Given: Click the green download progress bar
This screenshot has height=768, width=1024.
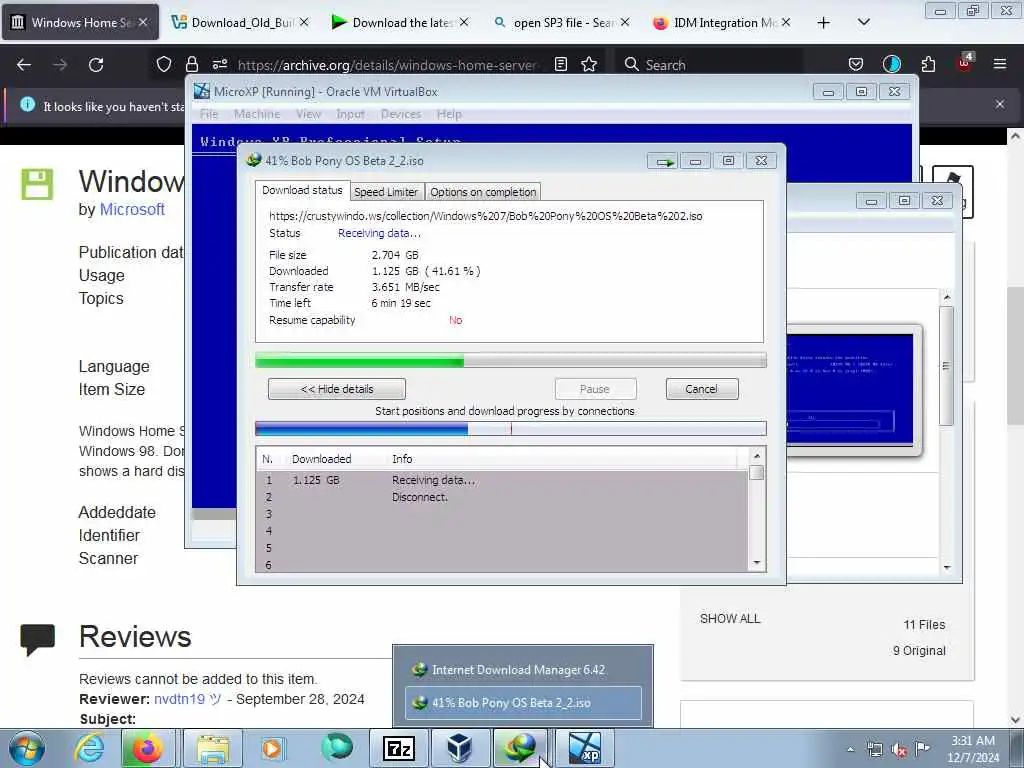Looking at the screenshot, I should [511, 360].
